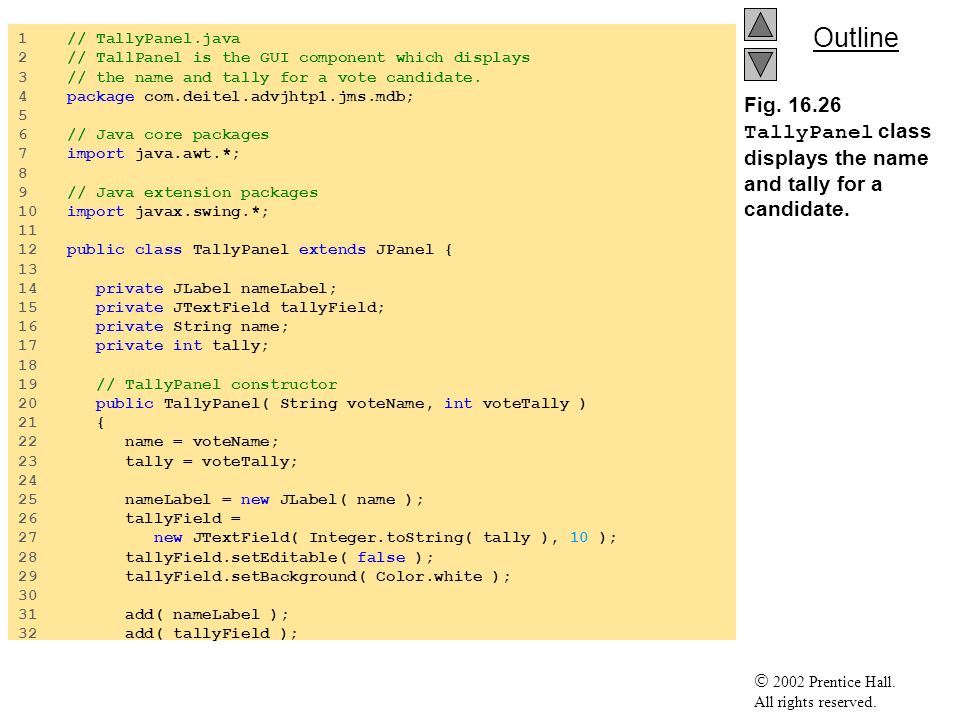Viewport: 960px width, 720px height.
Task: Select the 'Fig. 16.26' caption text
Action: click(x=792, y=105)
